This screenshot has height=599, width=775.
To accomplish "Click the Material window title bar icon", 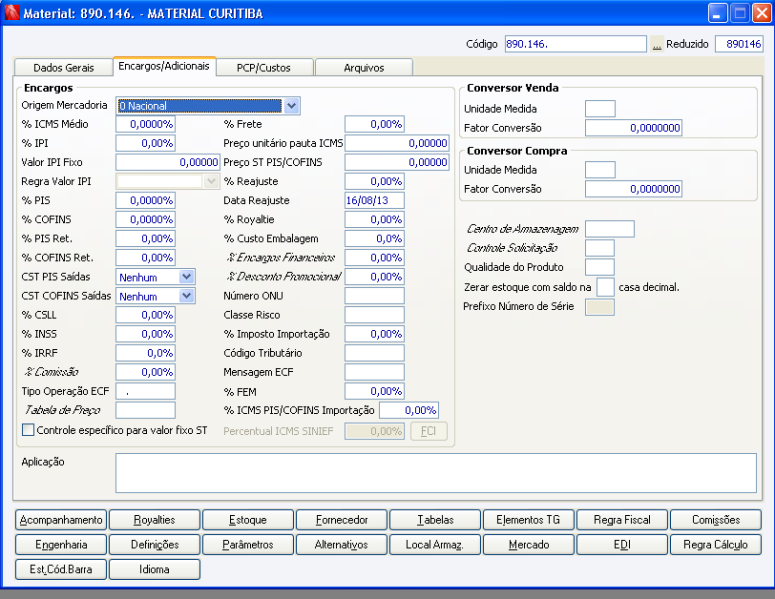I will click(12, 12).
